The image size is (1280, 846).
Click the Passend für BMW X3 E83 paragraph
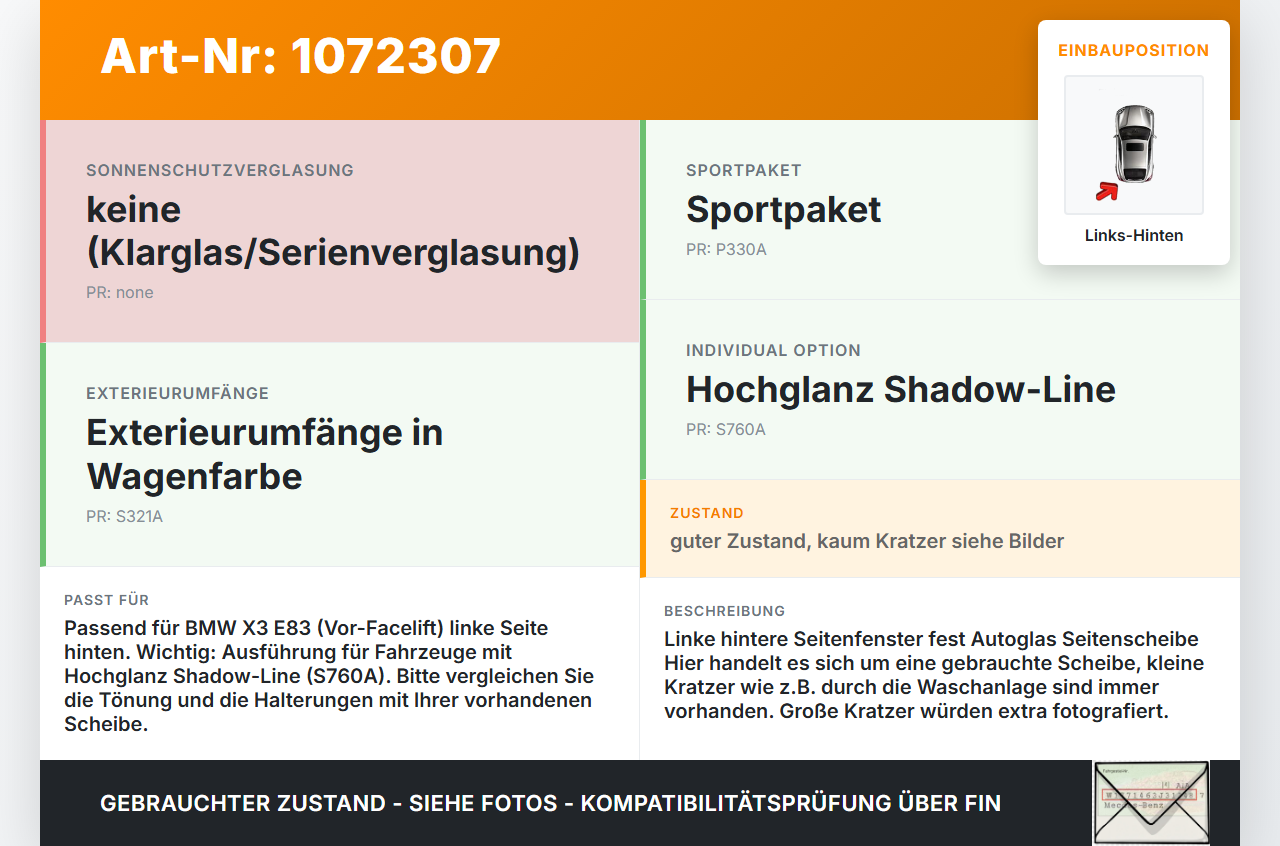click(329, 677)
